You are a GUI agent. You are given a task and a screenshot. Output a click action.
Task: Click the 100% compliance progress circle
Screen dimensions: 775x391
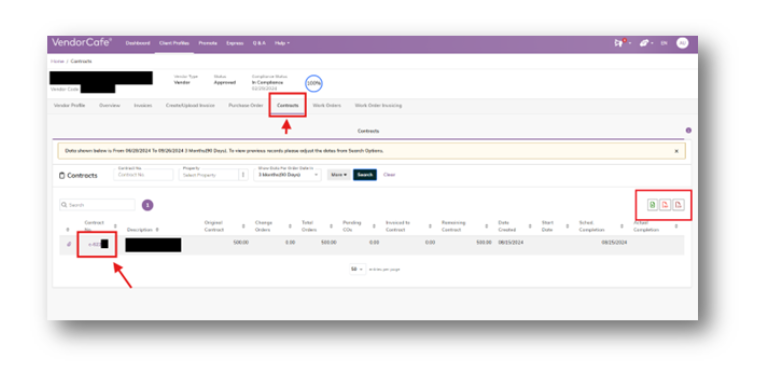coord(314,83)
